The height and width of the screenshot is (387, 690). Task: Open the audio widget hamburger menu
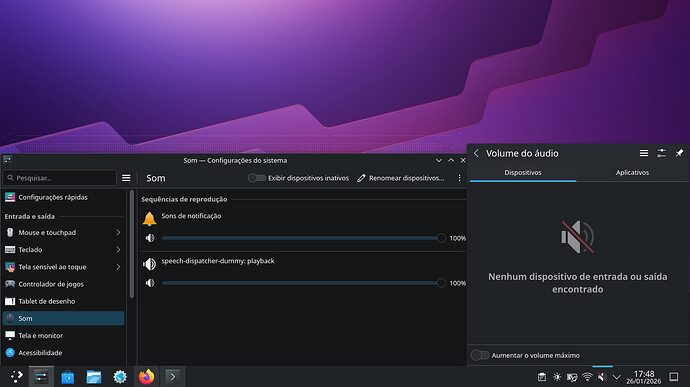point(644,153)
